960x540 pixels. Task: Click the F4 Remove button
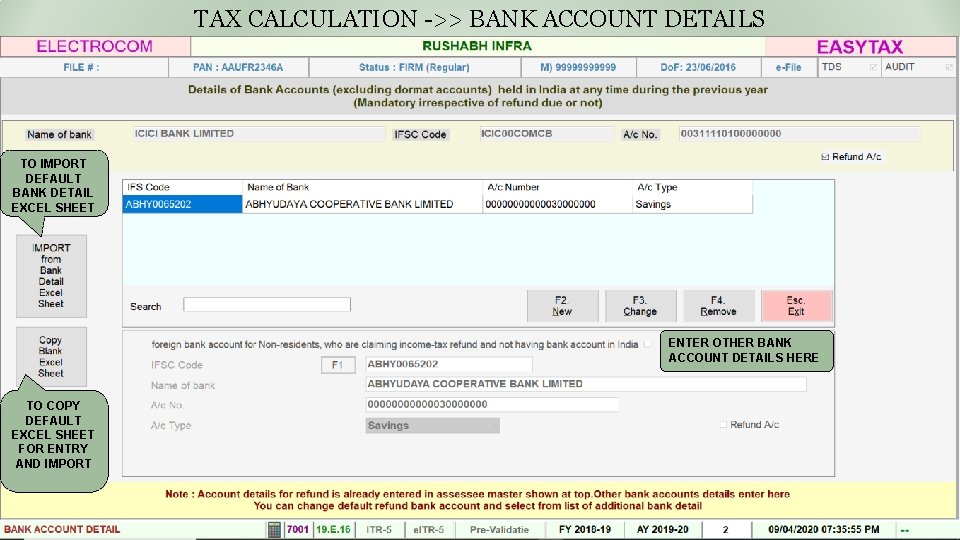(718, 306)
